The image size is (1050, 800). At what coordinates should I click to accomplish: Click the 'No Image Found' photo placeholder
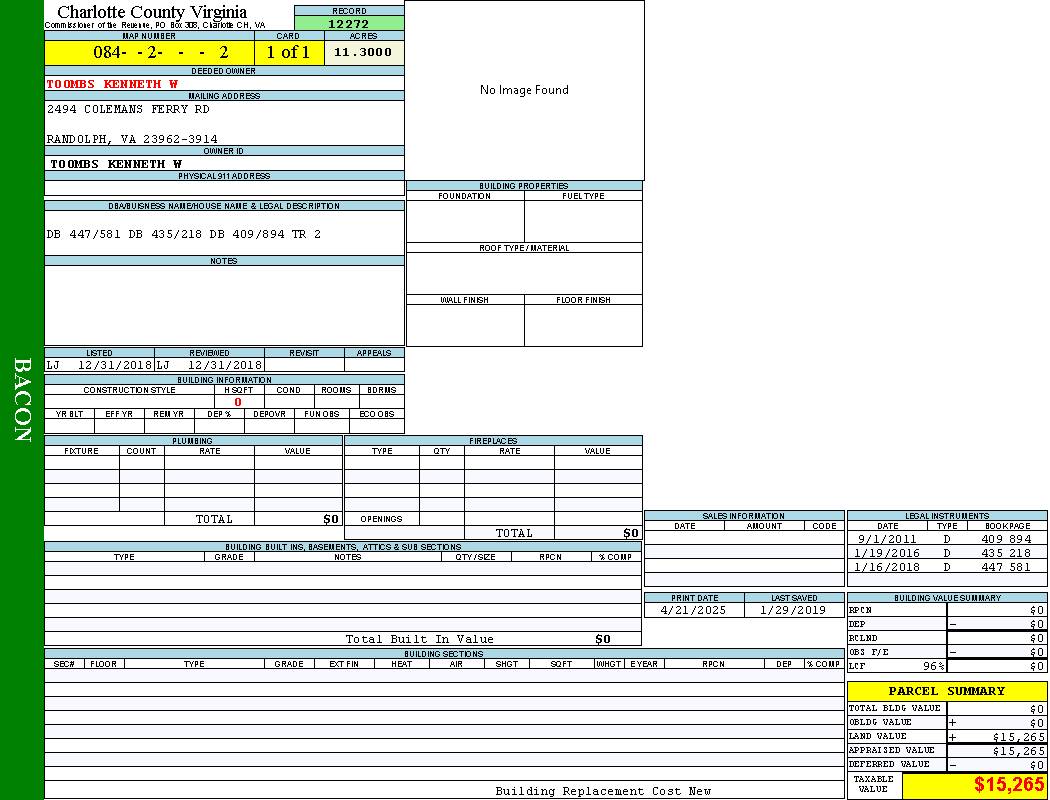[x=524, y=90]
